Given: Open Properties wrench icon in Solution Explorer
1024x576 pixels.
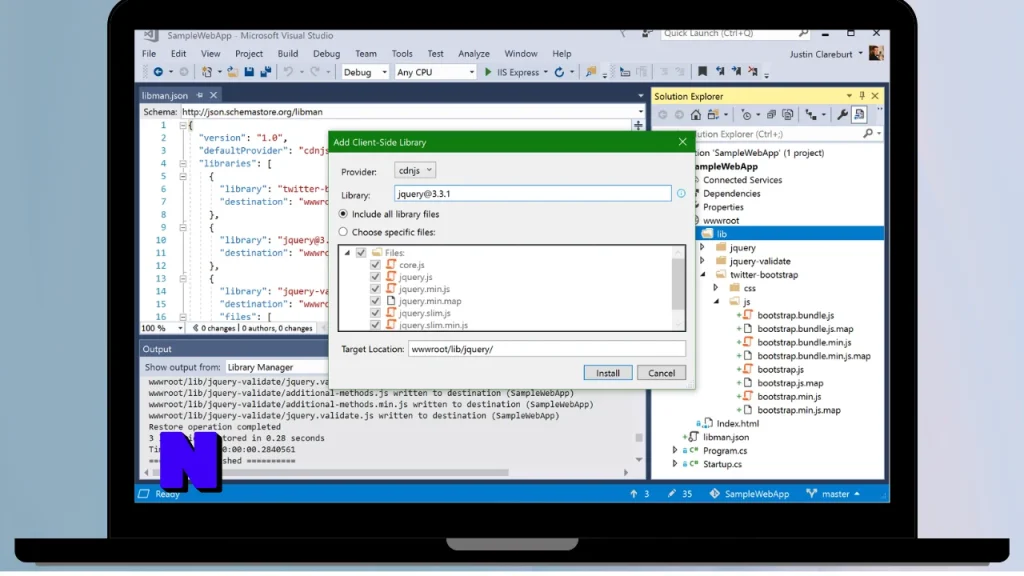Looking at the screenshot, I should pyautogui.click(x=842, y=115).
